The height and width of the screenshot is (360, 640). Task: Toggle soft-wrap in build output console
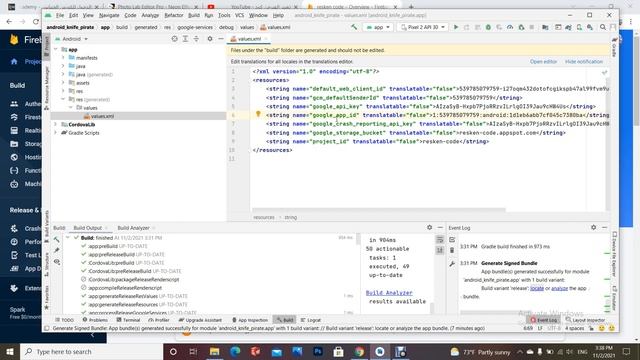440,240
